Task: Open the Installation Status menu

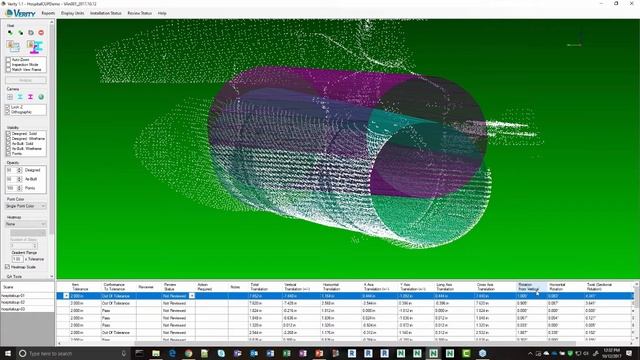Action: click(106, 13)
